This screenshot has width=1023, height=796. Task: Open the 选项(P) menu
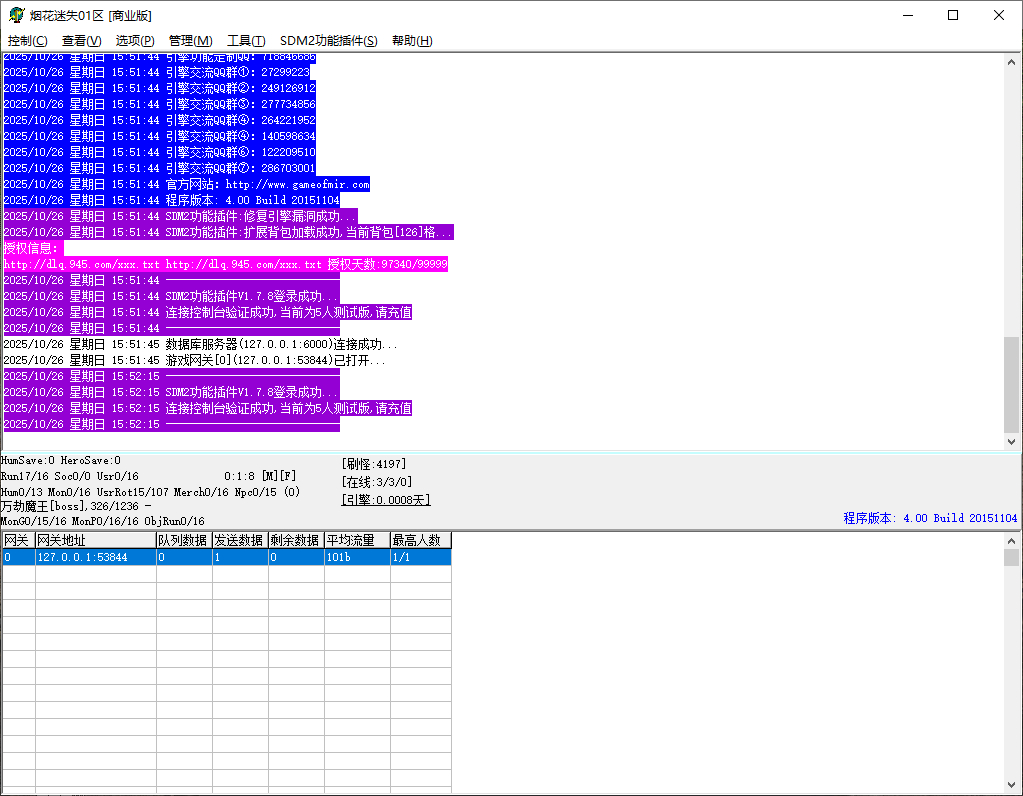click(135, 41)
